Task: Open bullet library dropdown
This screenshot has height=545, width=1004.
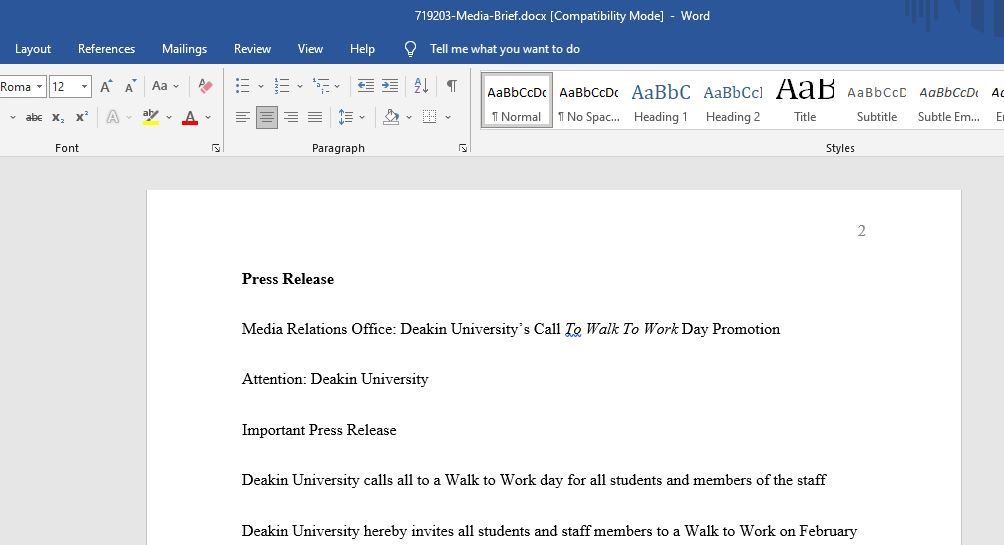Action: click(x=261, y=86)
